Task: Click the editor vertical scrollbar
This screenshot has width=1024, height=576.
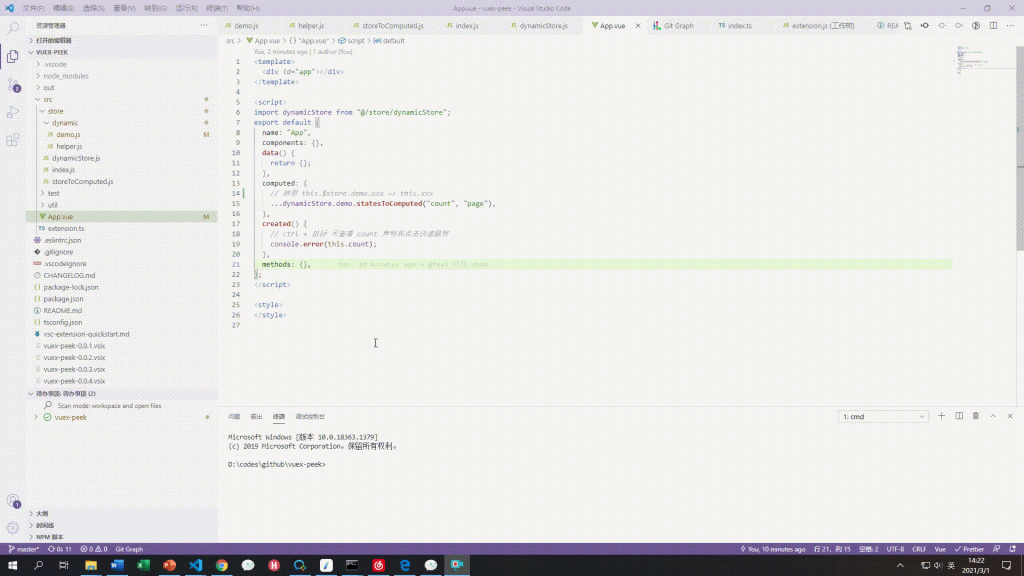Action: (1018, 150)
